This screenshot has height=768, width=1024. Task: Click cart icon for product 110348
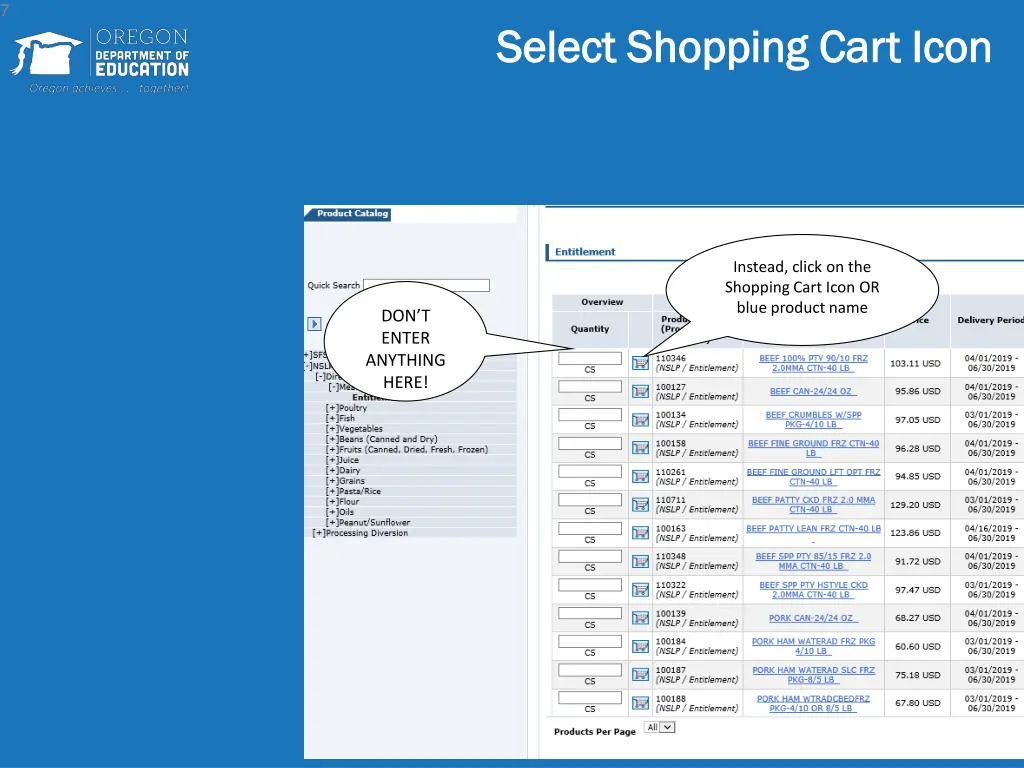pyautogui.click(x=641, y=562)
